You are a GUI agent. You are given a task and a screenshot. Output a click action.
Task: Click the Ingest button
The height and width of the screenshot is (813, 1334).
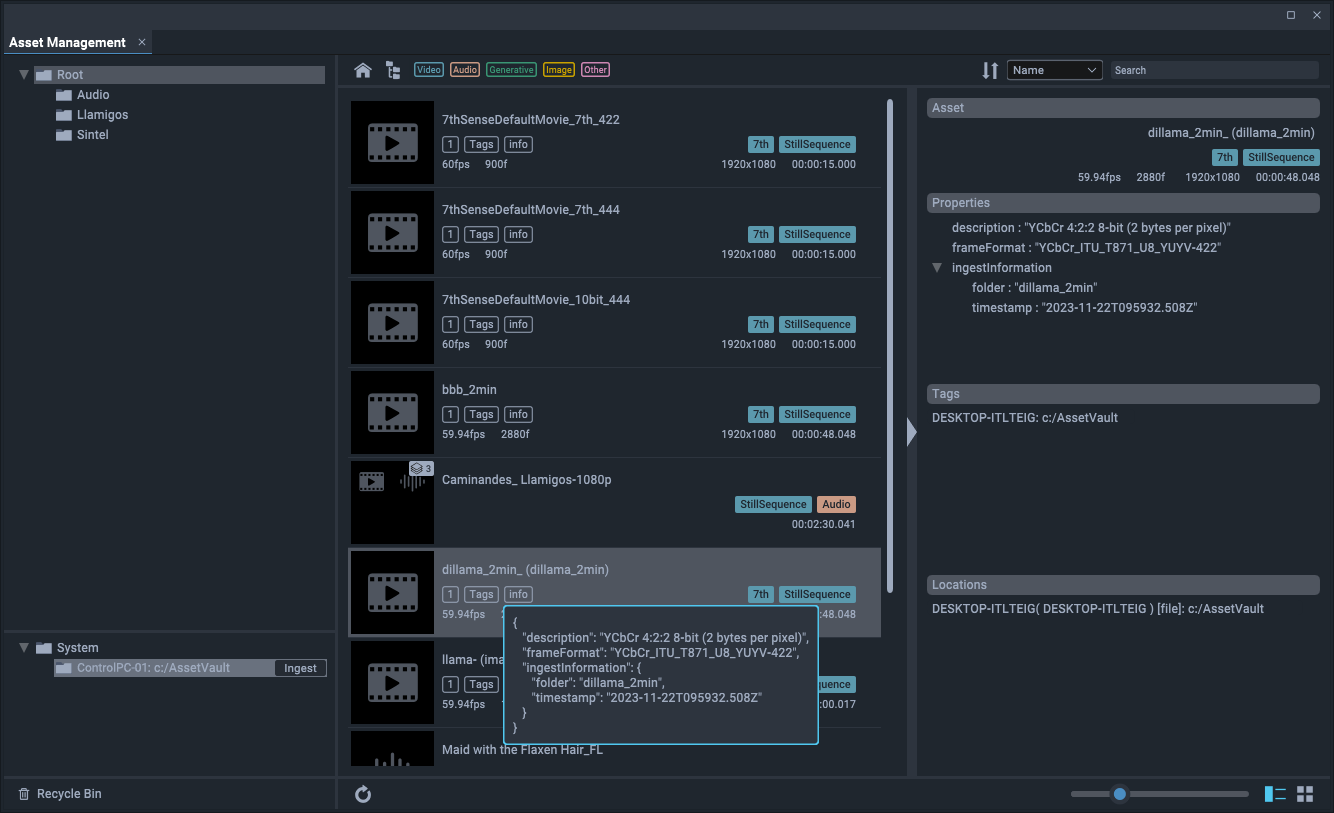click(300, 668)
